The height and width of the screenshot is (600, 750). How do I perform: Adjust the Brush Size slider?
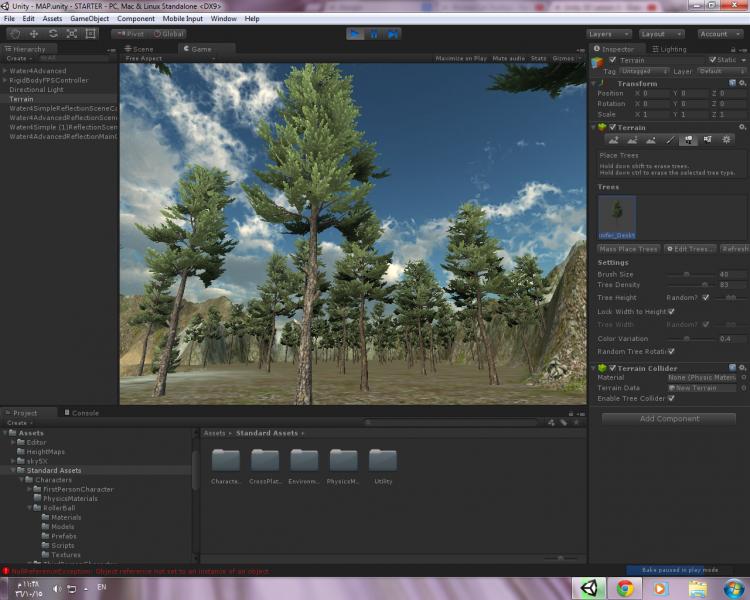686,273
